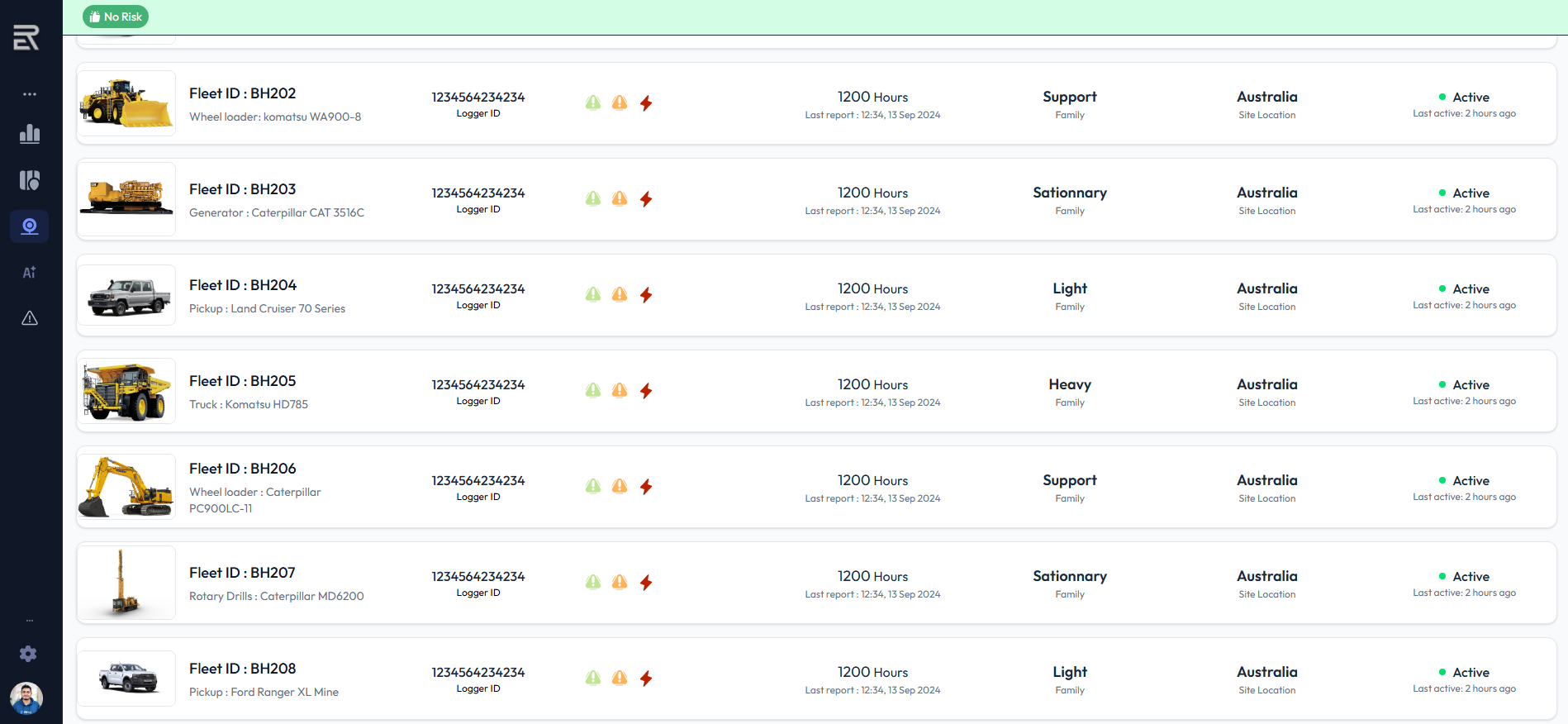Image resolution: width=1568 pixels, height=724 pixels.
Task: Open Fleet ID : BH206 title
Action: tap(242, 469)
